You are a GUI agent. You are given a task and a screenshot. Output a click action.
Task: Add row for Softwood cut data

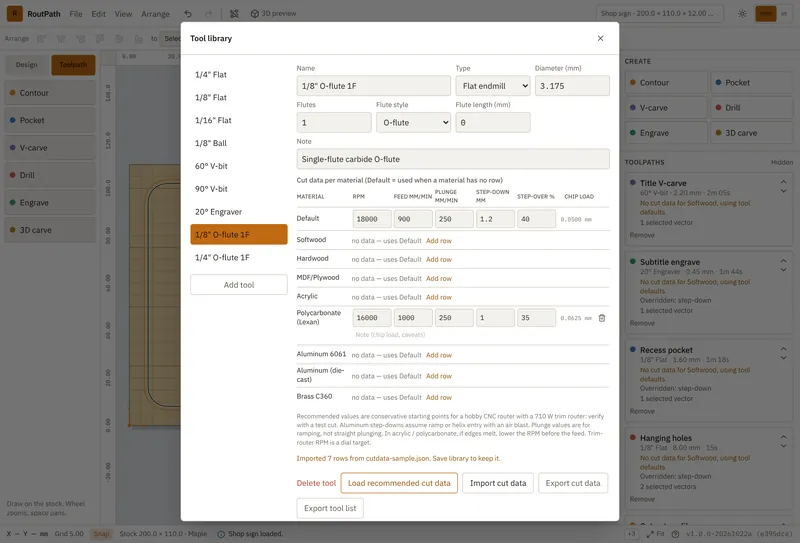tap(439, 241)
